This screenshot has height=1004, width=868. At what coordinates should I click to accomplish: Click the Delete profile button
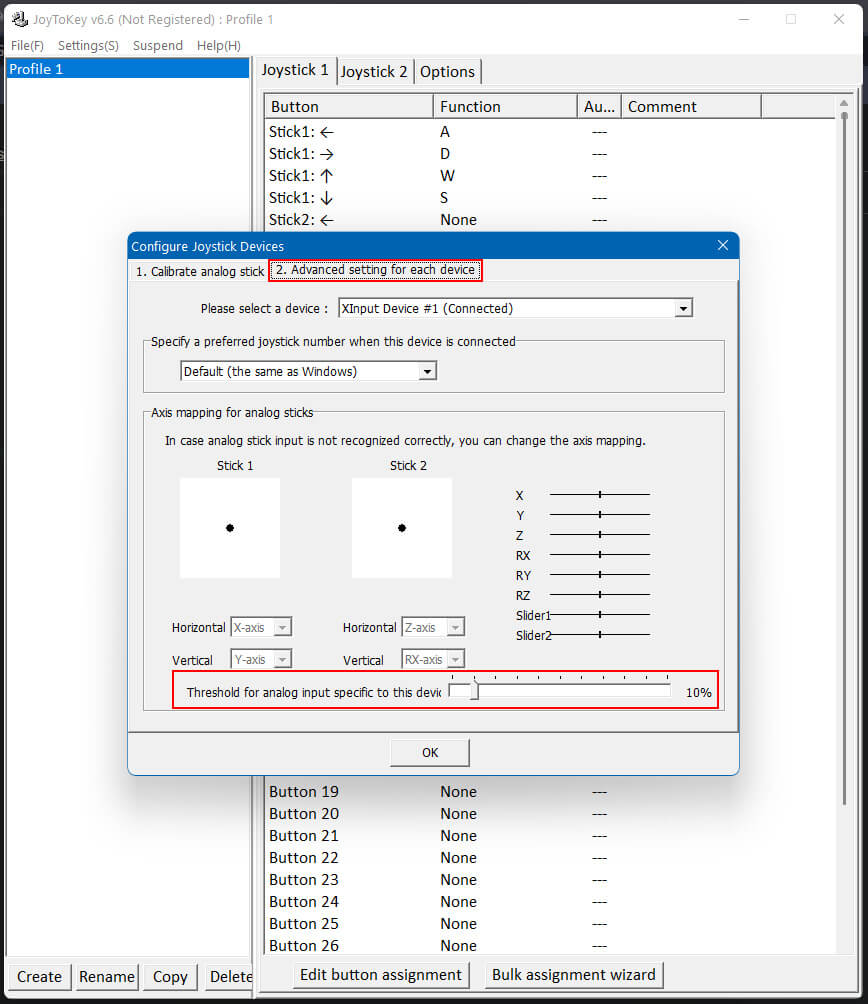(230, 976)
